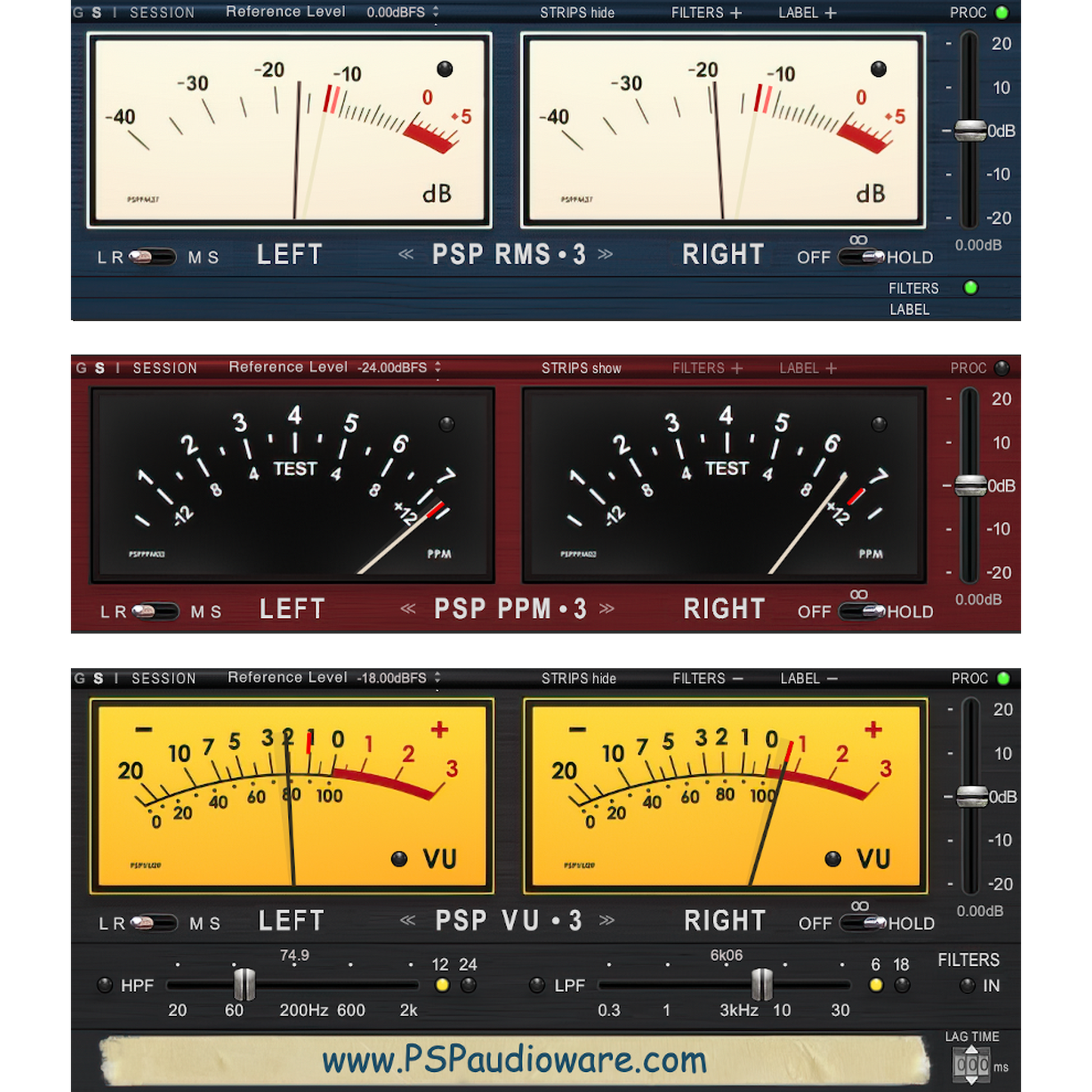
Task: Click STRIPS hide on PSP RMS
Action: pos(576,12)
